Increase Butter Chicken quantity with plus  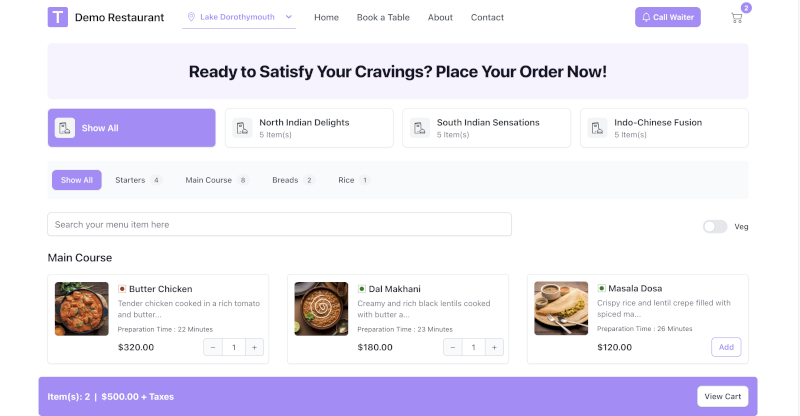pyautogui.click(x=254, y=347)
